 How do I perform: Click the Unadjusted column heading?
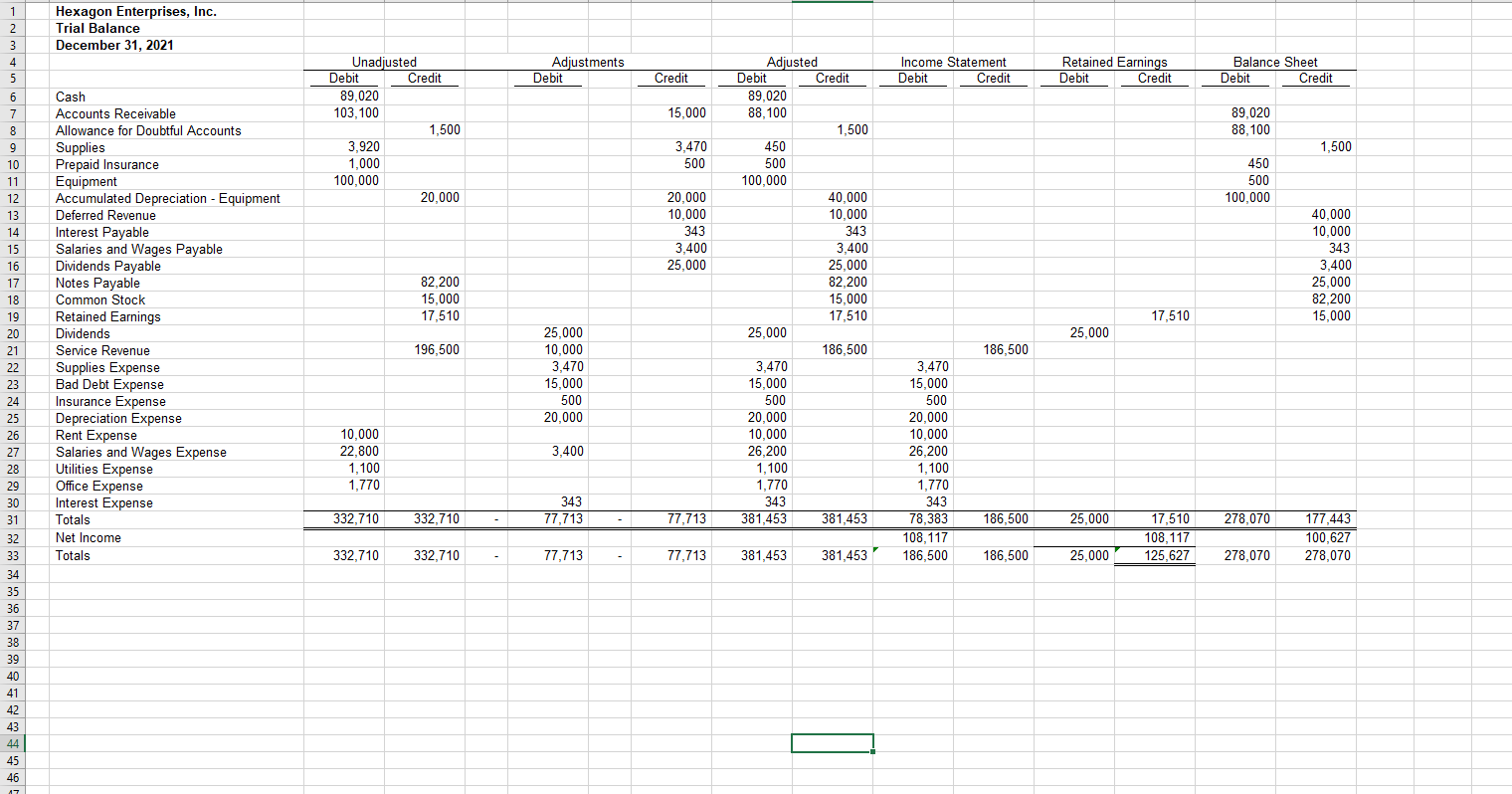383,62
